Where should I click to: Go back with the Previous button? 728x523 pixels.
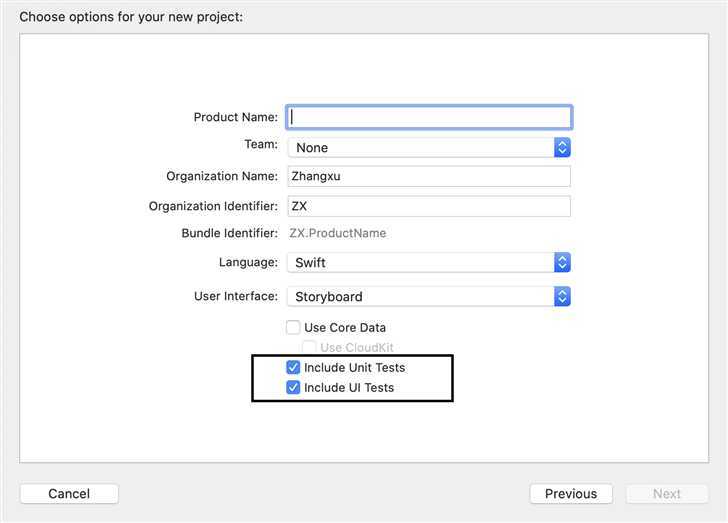coord(570,493)
